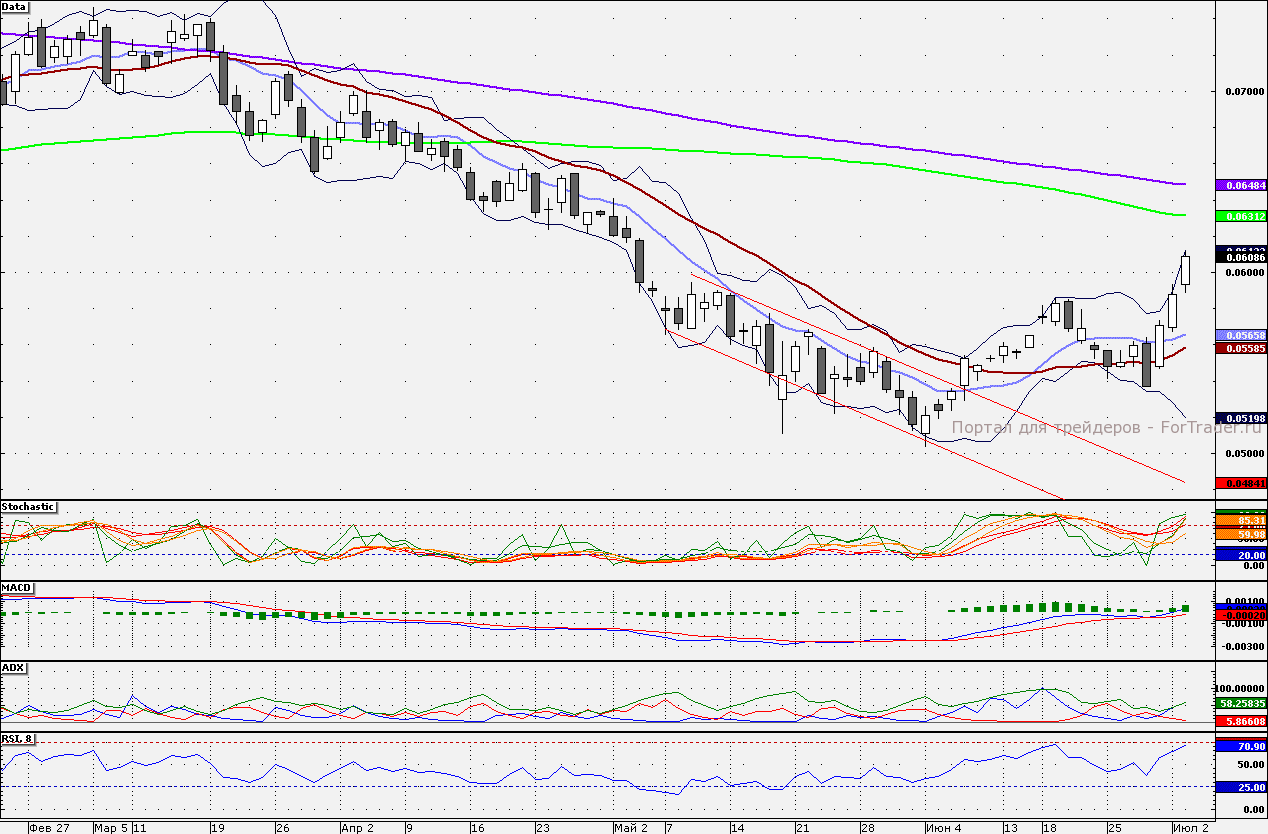This screenshot has width=1268, height=834.
Task: Click the 13 date label on time axis
Action: (1011, 828)
